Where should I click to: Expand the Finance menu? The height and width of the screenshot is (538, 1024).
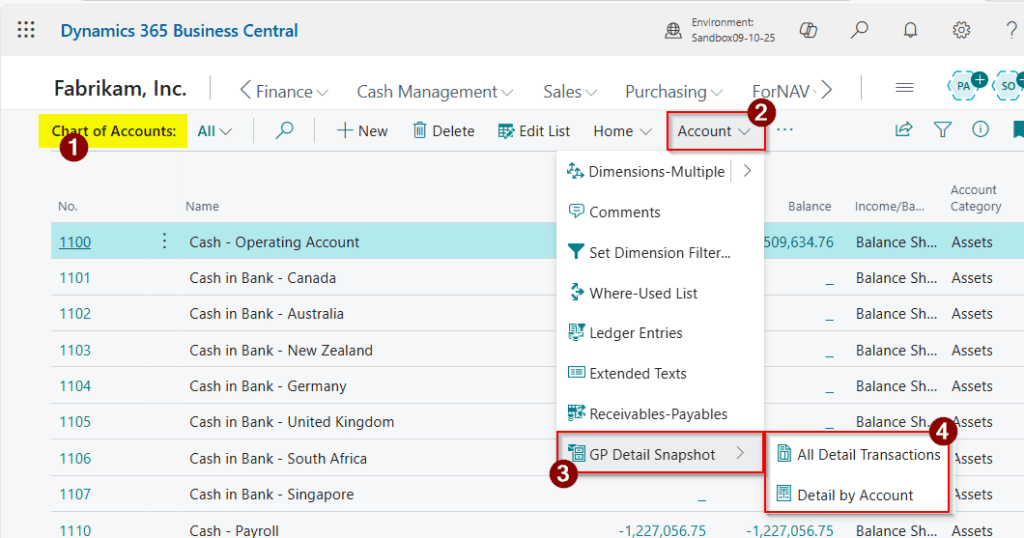(284, 91)
